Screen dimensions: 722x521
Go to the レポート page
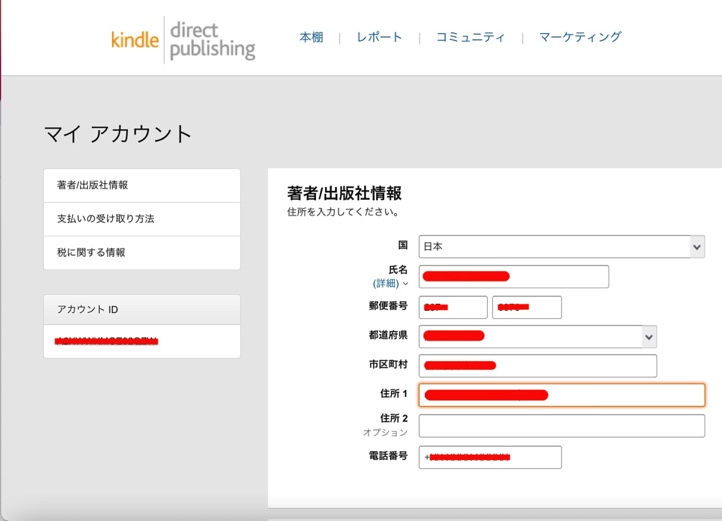pos(379,37)
